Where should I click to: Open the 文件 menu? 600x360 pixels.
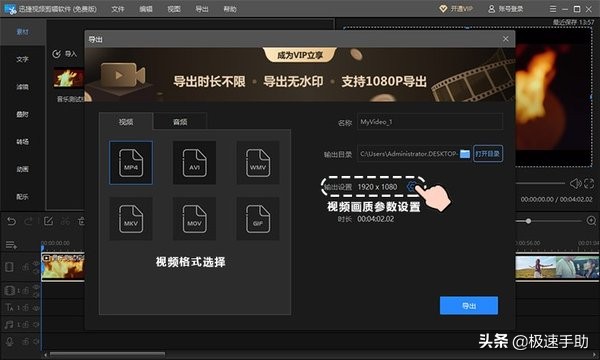[x=118, y=9]
